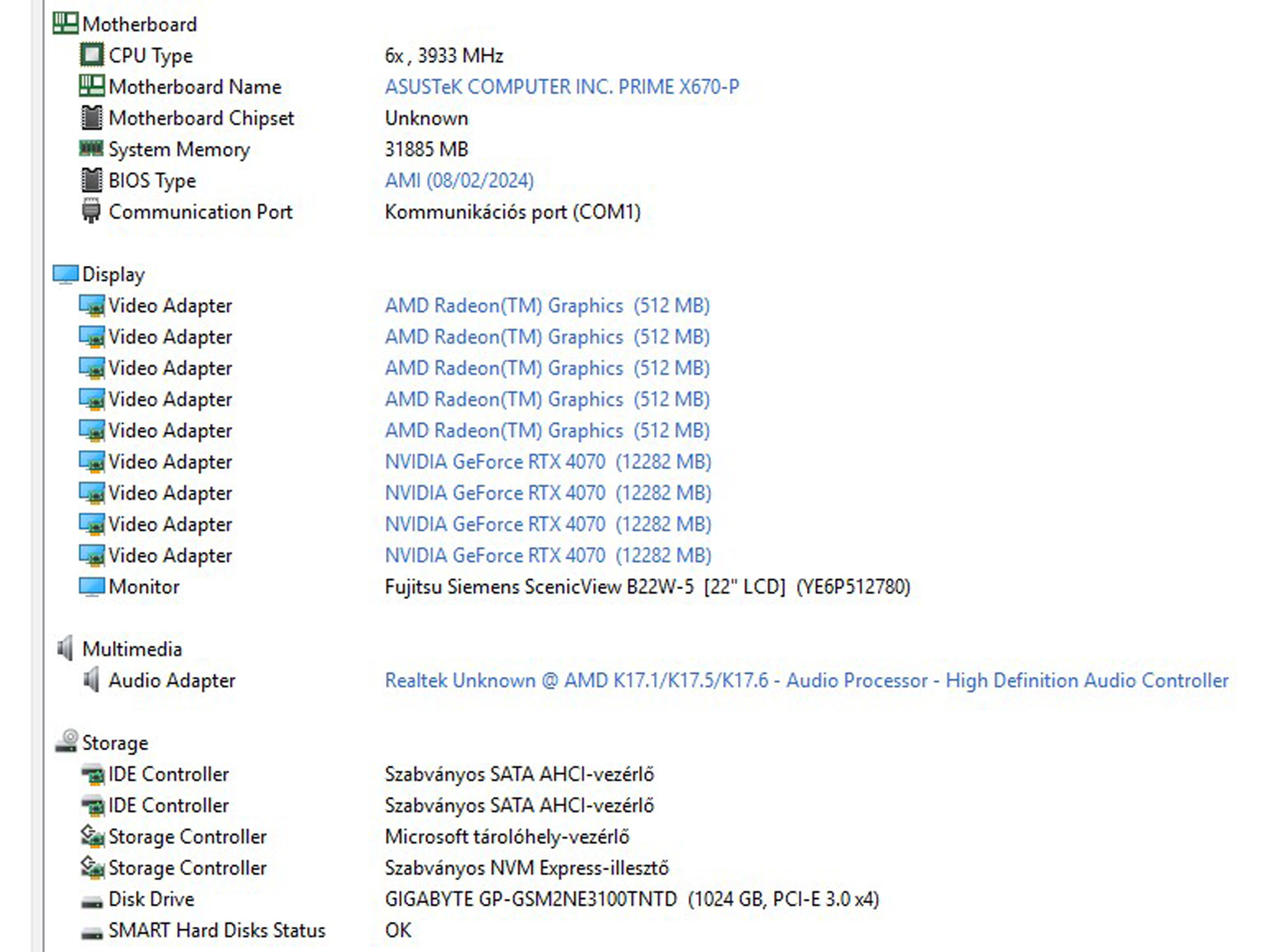Click the icon beside the Monitor row

(91, 586)
